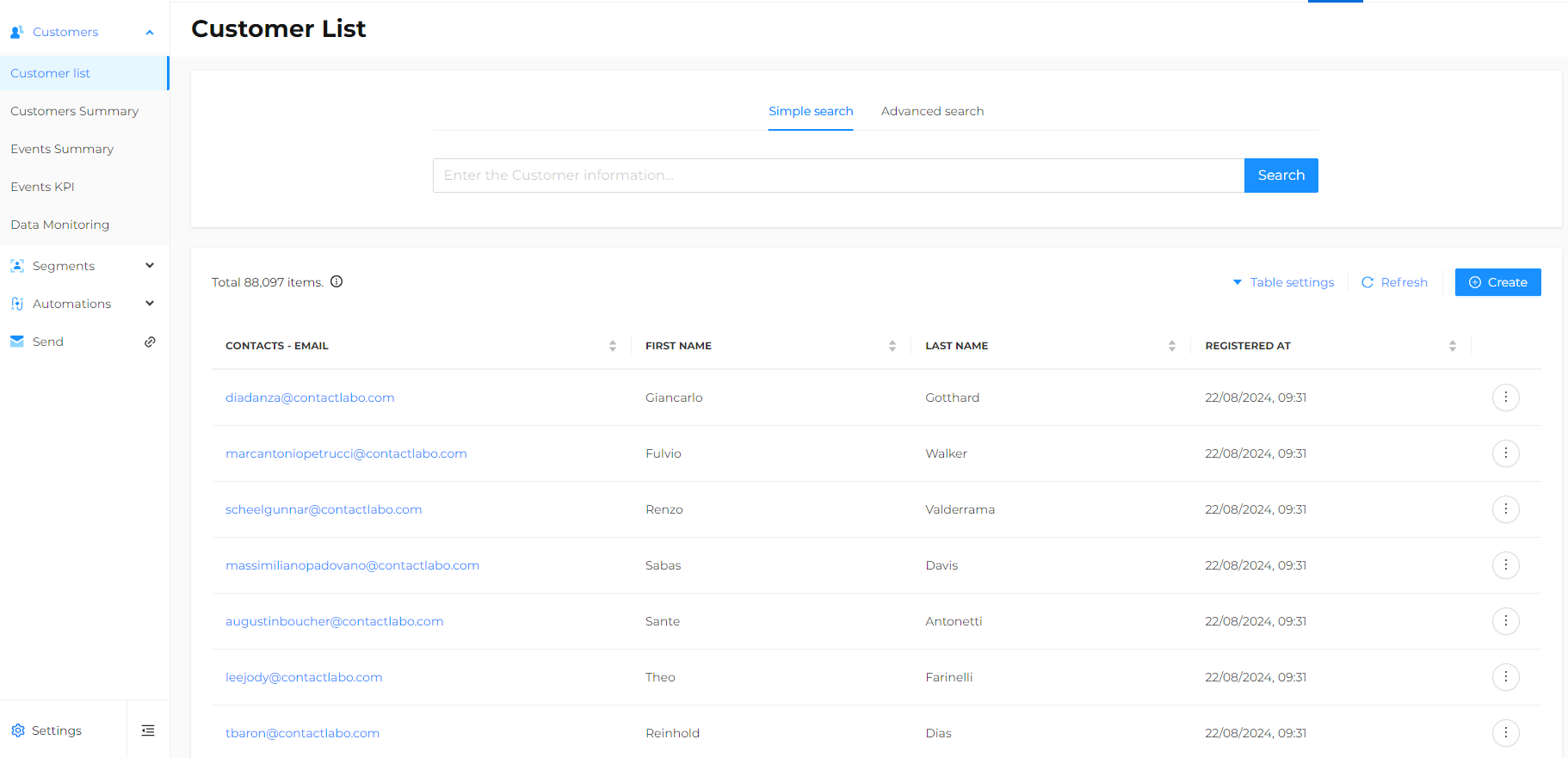Focus the Customer information search field
Image resolution: width=1568 pixels, height=758 pixels.
click(x=838, y=176)
